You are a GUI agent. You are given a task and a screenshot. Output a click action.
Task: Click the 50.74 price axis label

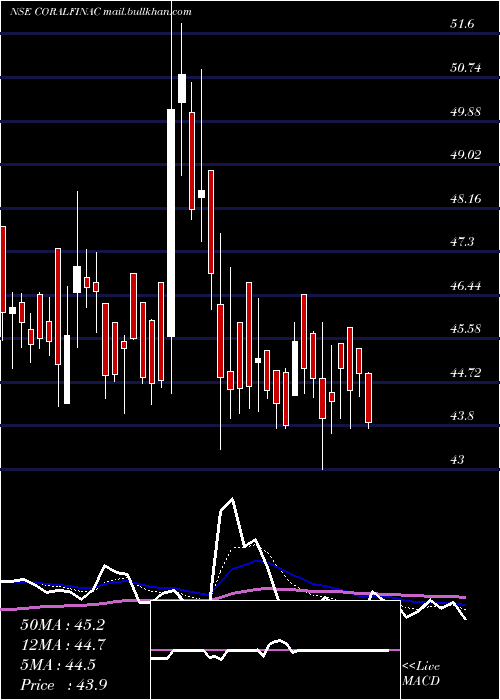click(466, 68)
